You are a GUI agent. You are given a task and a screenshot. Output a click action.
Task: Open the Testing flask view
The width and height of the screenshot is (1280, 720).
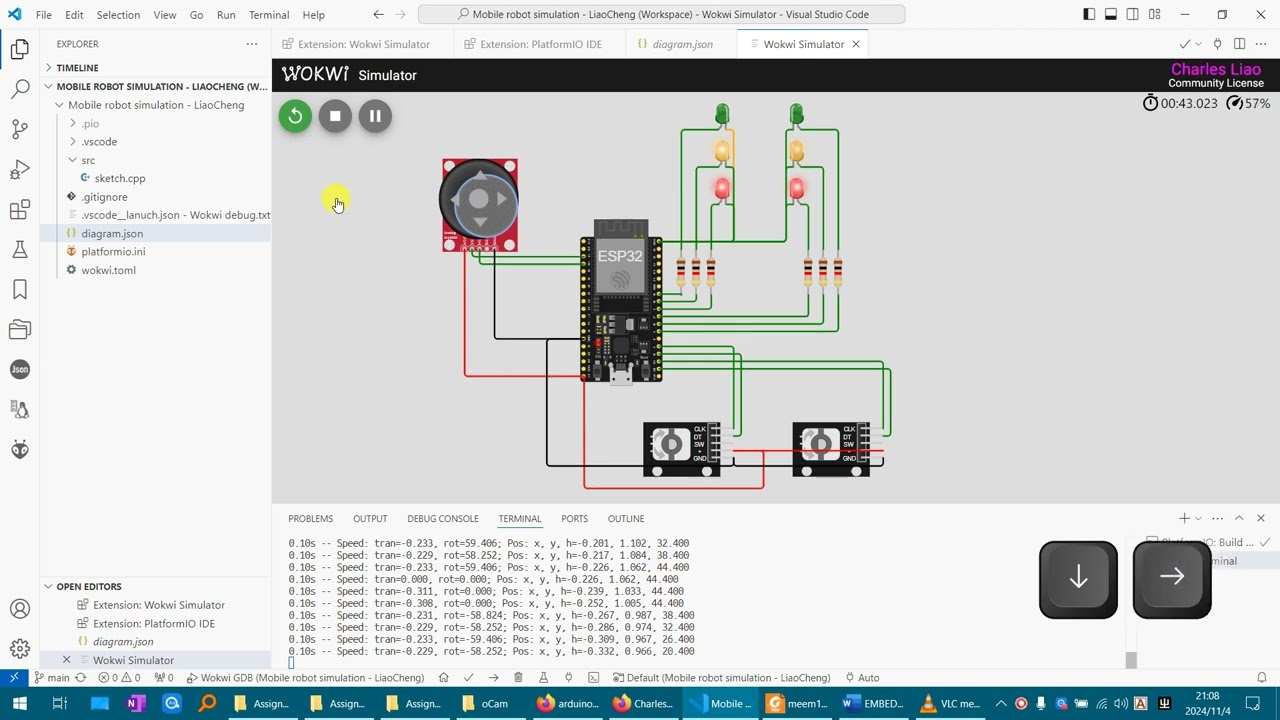click(19, 249)
